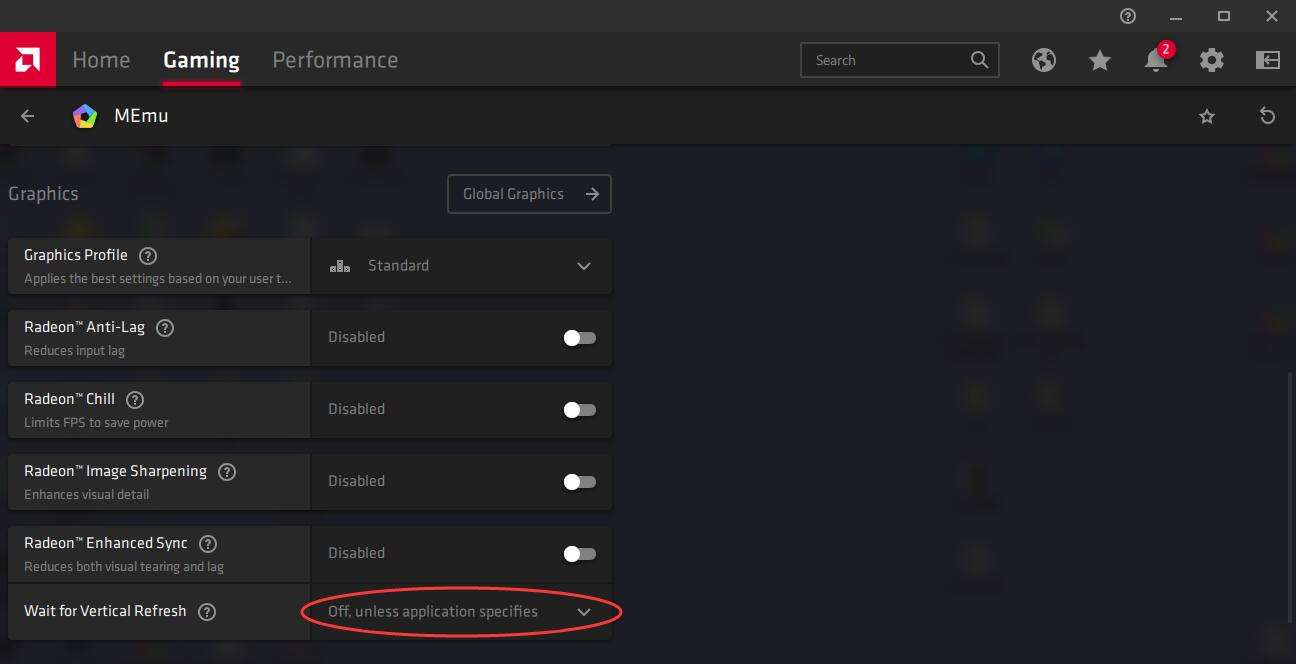Open the settings gear
1296x664 pixels.
1212,60
